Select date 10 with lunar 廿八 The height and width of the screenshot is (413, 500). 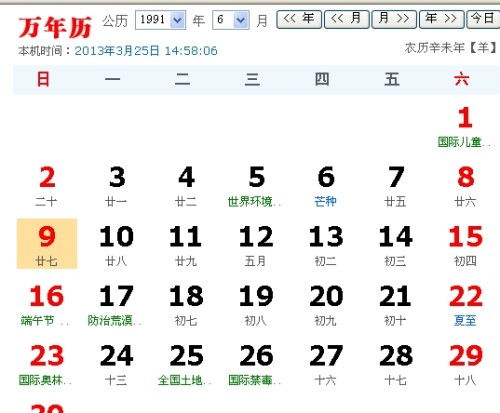pyautogui.click(x=117, y=245)
